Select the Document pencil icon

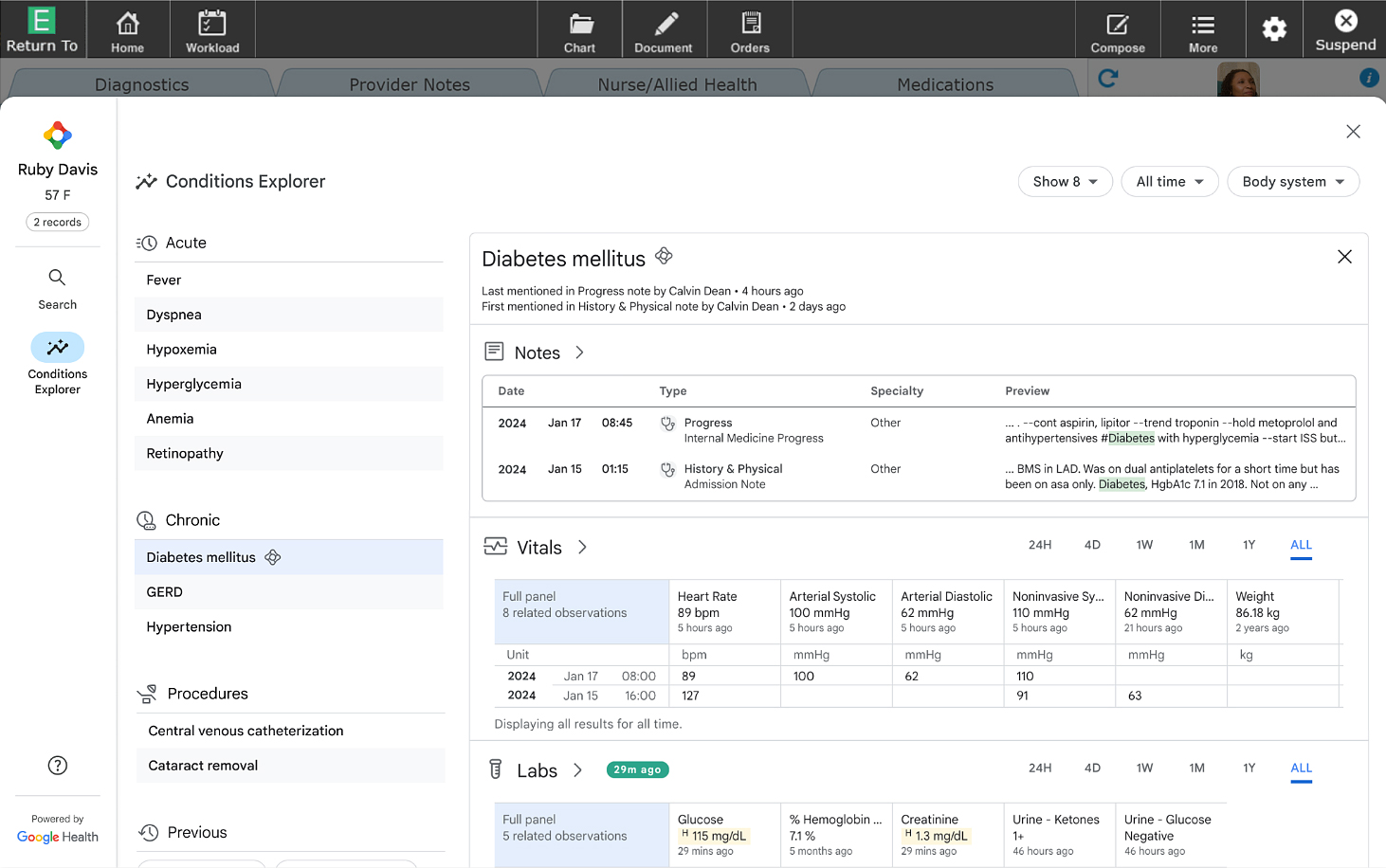pos(663,28)
